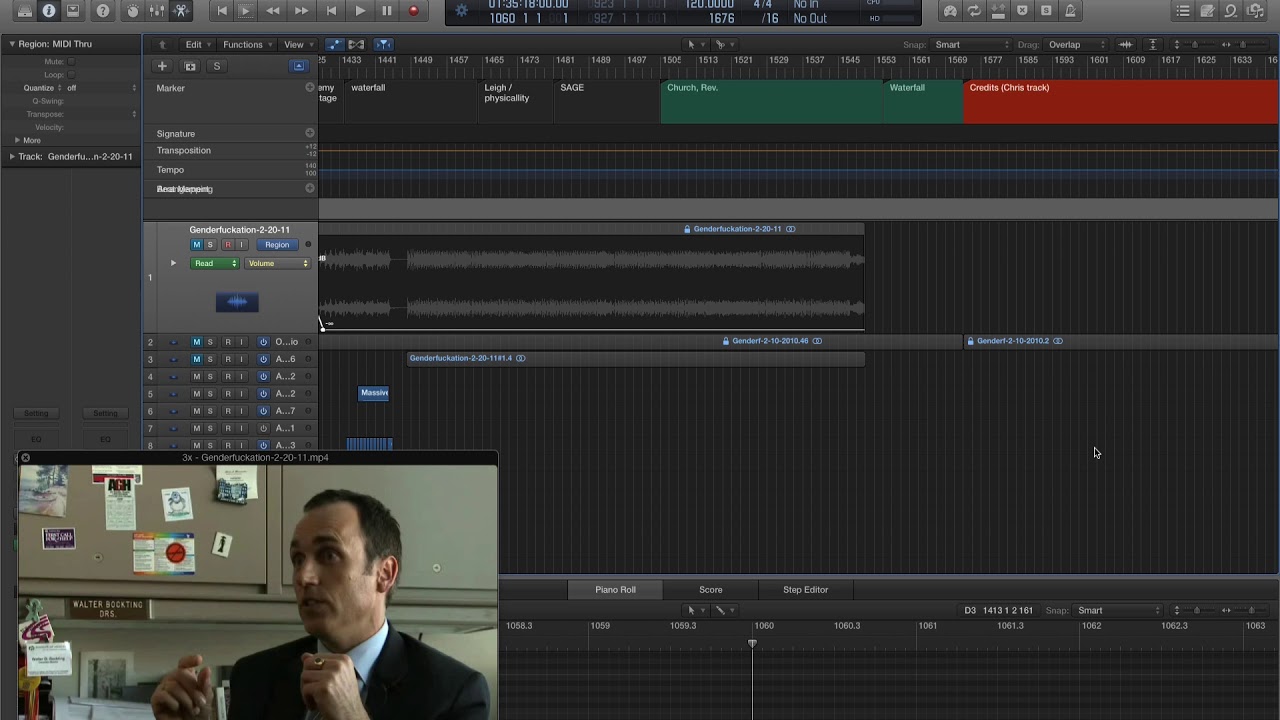
Task: Select the Church, Rev. green marker
Action: tap(770, 101)
